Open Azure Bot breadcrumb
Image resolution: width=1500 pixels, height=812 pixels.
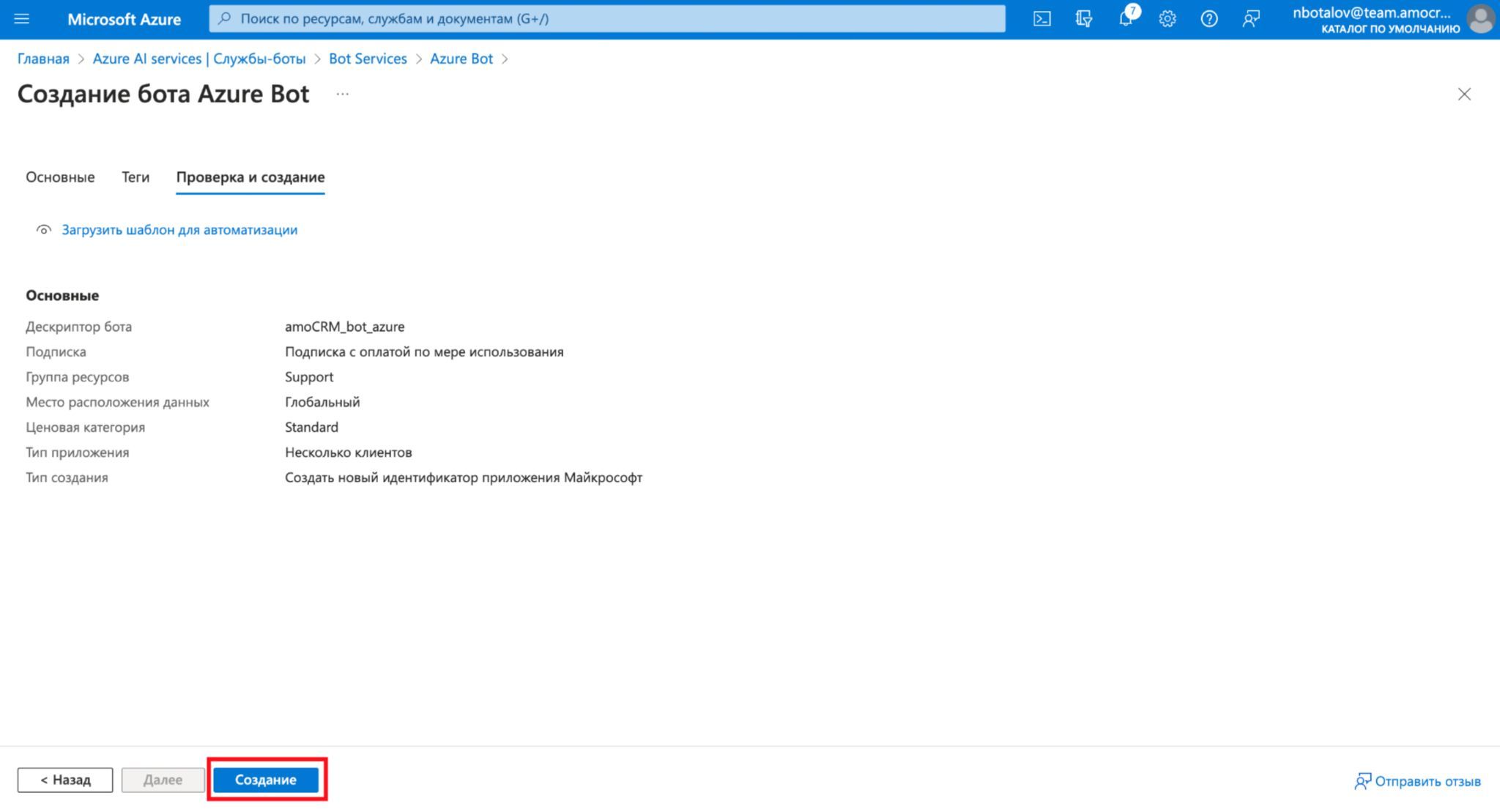pos(461,59)
